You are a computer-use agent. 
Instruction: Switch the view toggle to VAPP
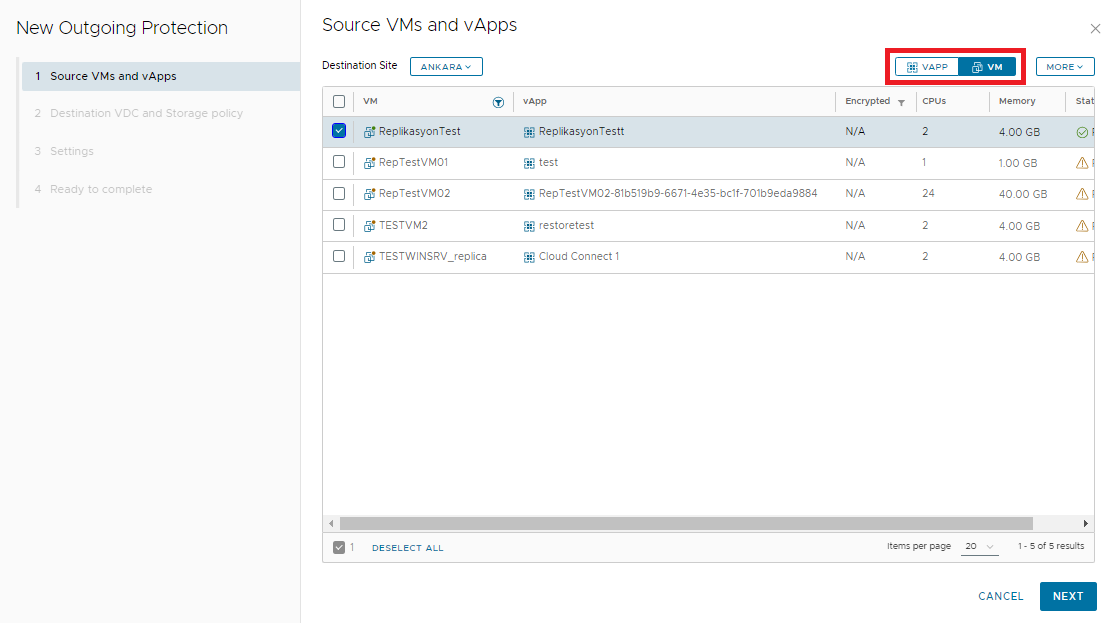[x=927, y=67]
